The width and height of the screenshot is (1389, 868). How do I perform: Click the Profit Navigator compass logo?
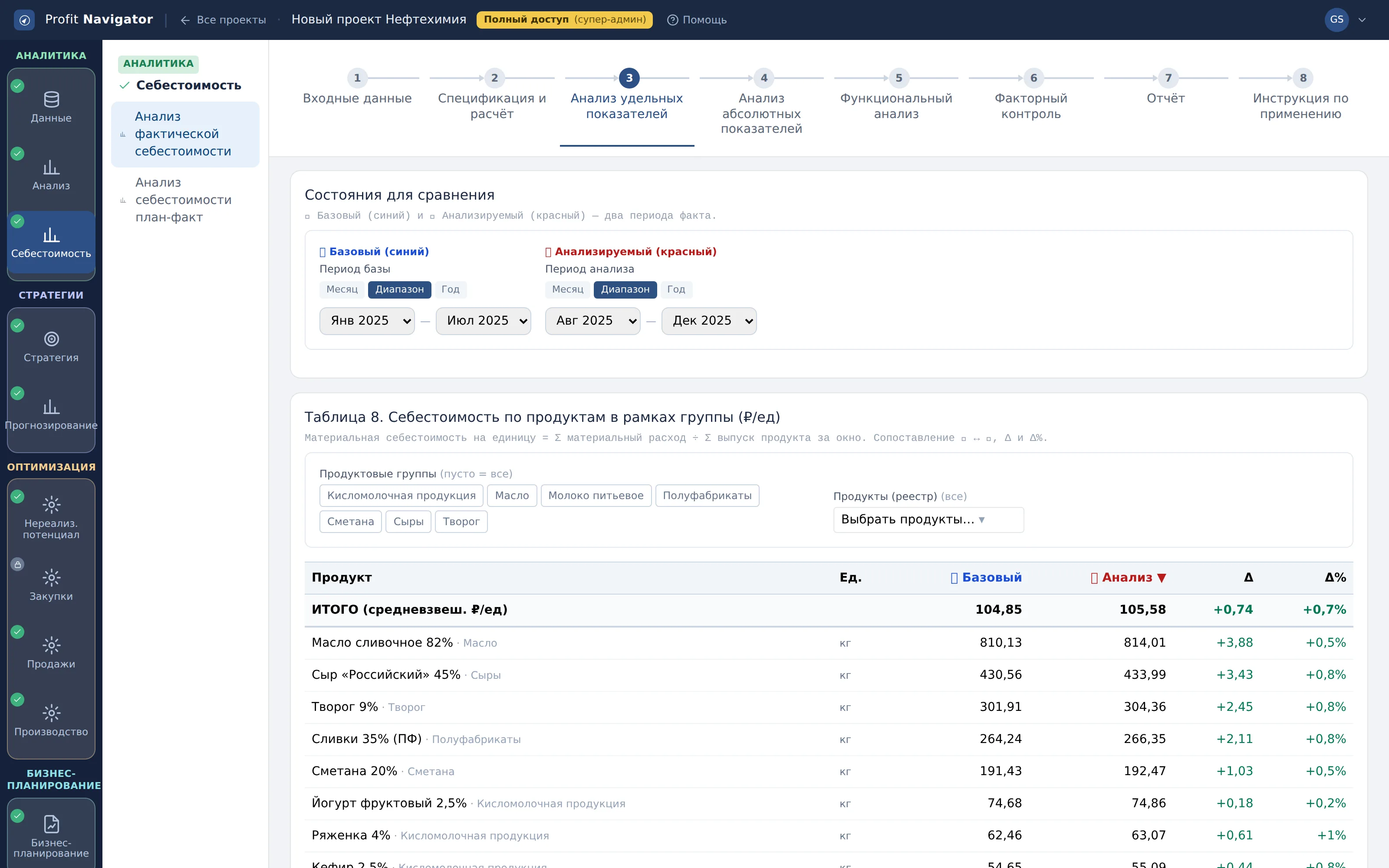pos(24,20)
